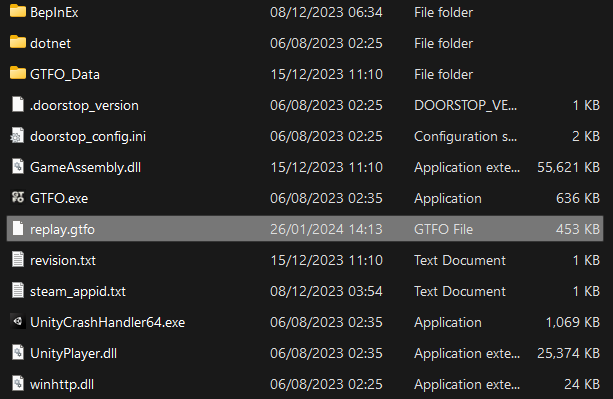613x399 pixels.
Task: Click the winhttp.dll file icon
Action: click(x=18, y=383)
